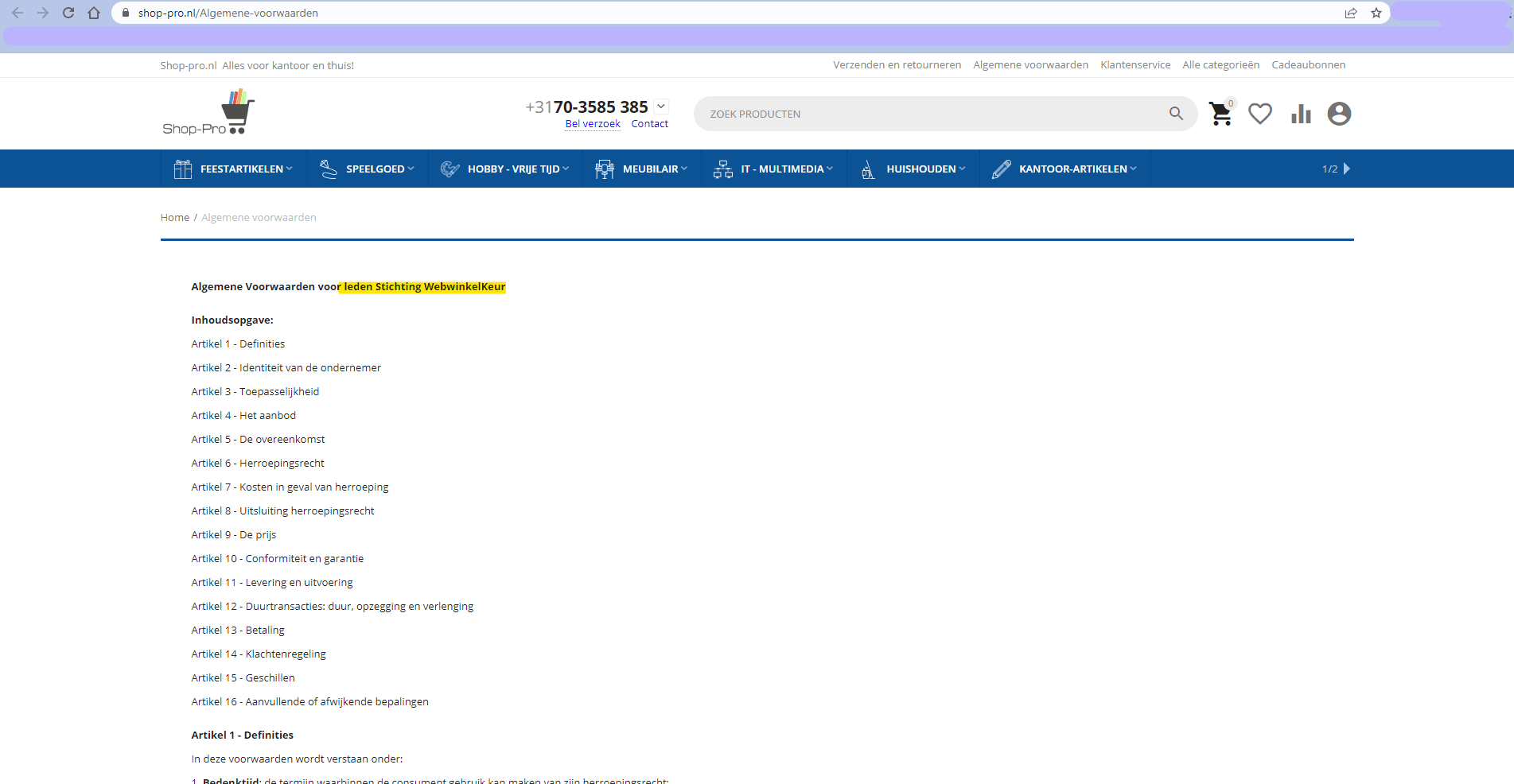Screen dimensions: 1514x784
Task: Click the Shop-Pro logo
Action: click(x=208, y=113)
